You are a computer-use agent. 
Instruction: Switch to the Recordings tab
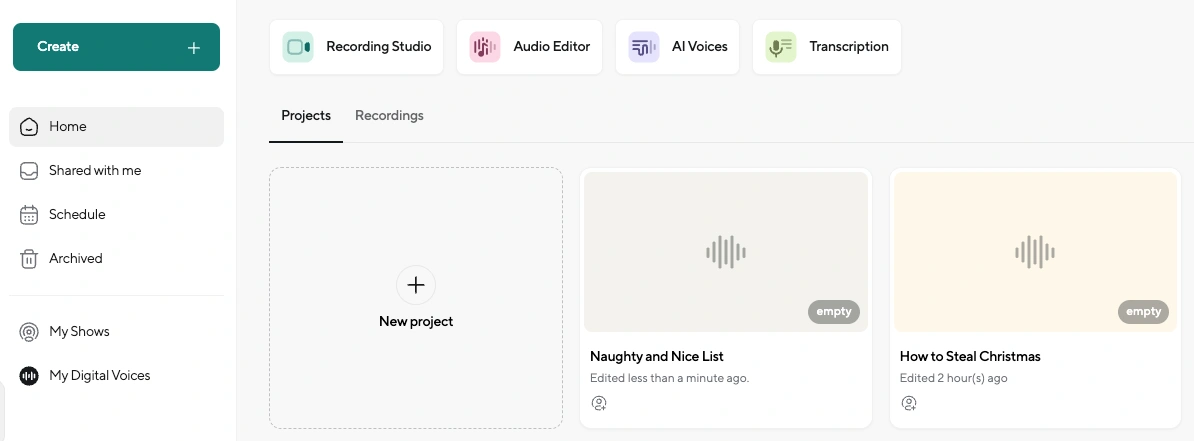tap(389, 116)
